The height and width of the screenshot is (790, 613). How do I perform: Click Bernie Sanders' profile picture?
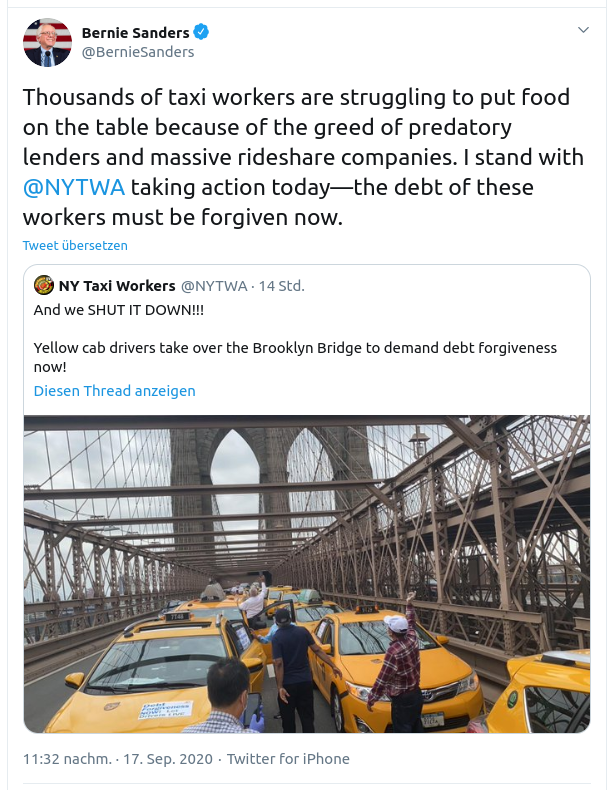click(47, 42)
